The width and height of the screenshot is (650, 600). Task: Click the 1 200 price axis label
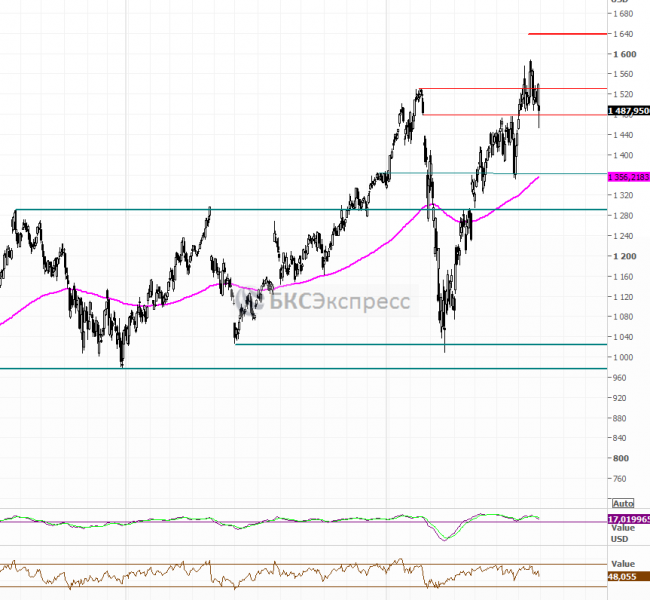tap(624, 256)
